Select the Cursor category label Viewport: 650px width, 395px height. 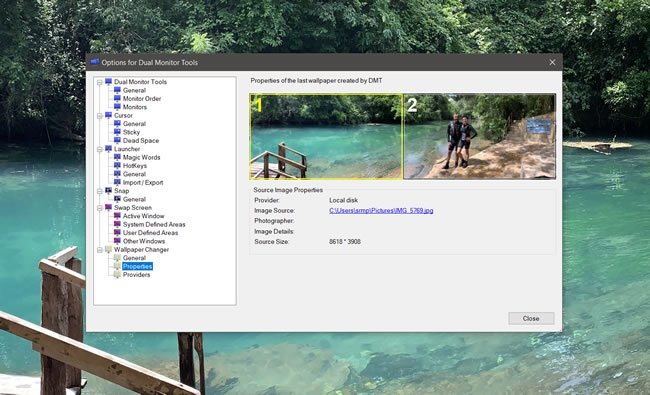point(123,116)
